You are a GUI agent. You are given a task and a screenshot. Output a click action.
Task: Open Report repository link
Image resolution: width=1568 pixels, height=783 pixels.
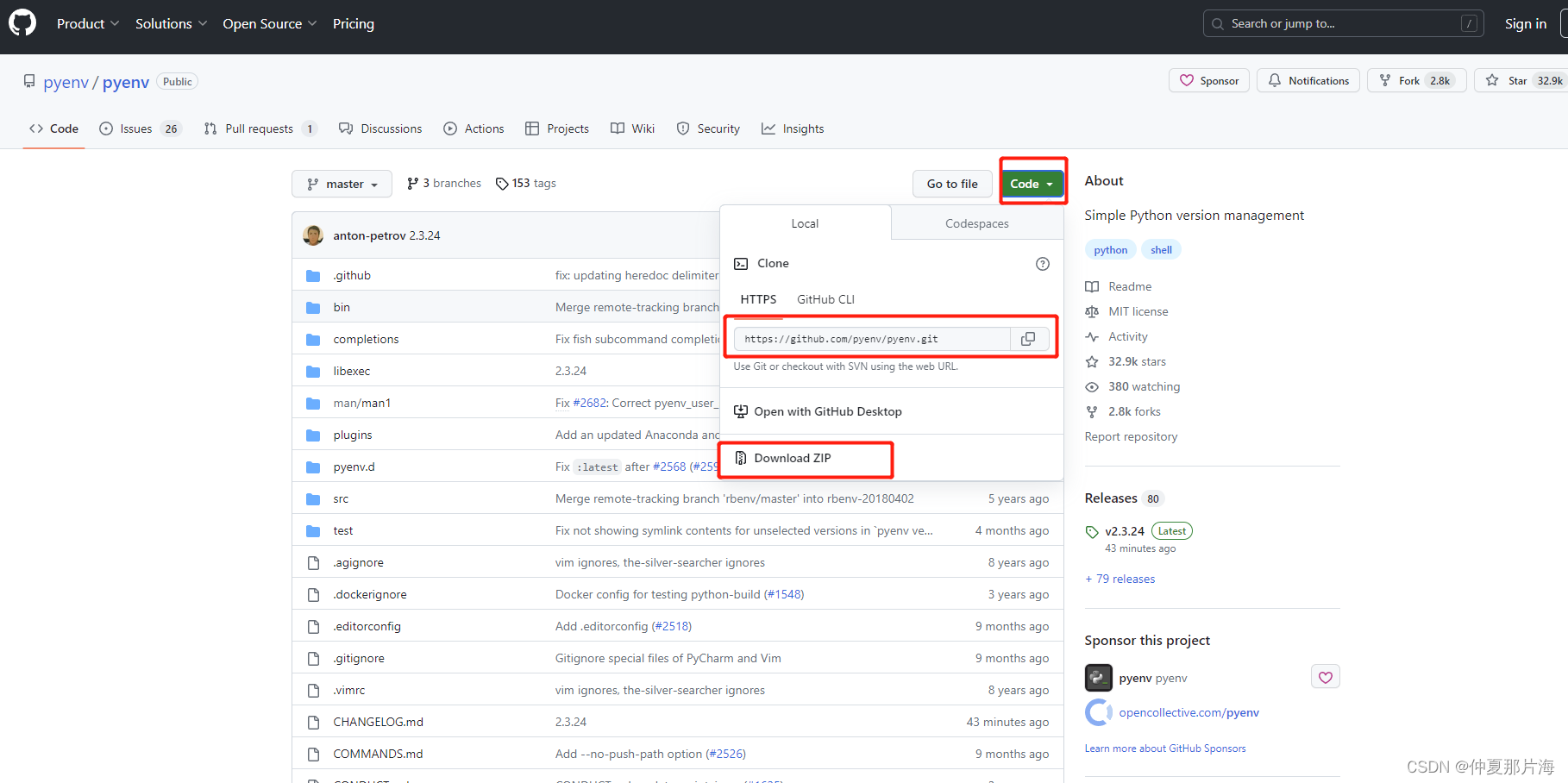(x=1131, y=437)
